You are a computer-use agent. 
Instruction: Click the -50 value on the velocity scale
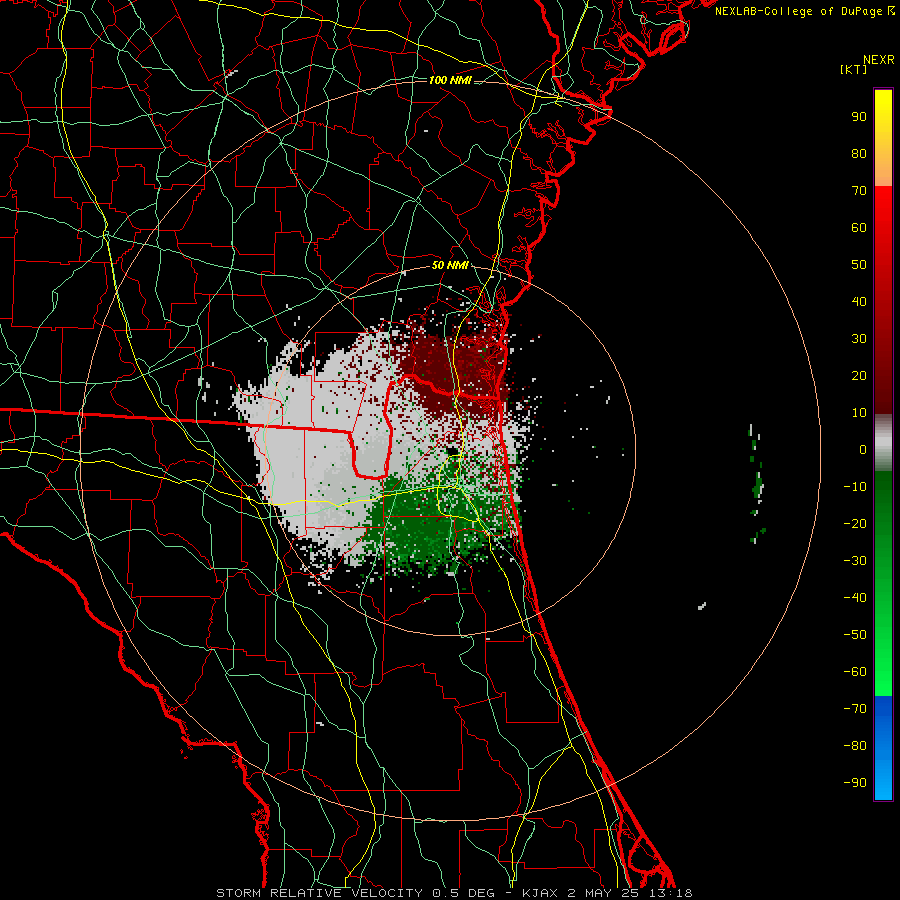point(855,635)
